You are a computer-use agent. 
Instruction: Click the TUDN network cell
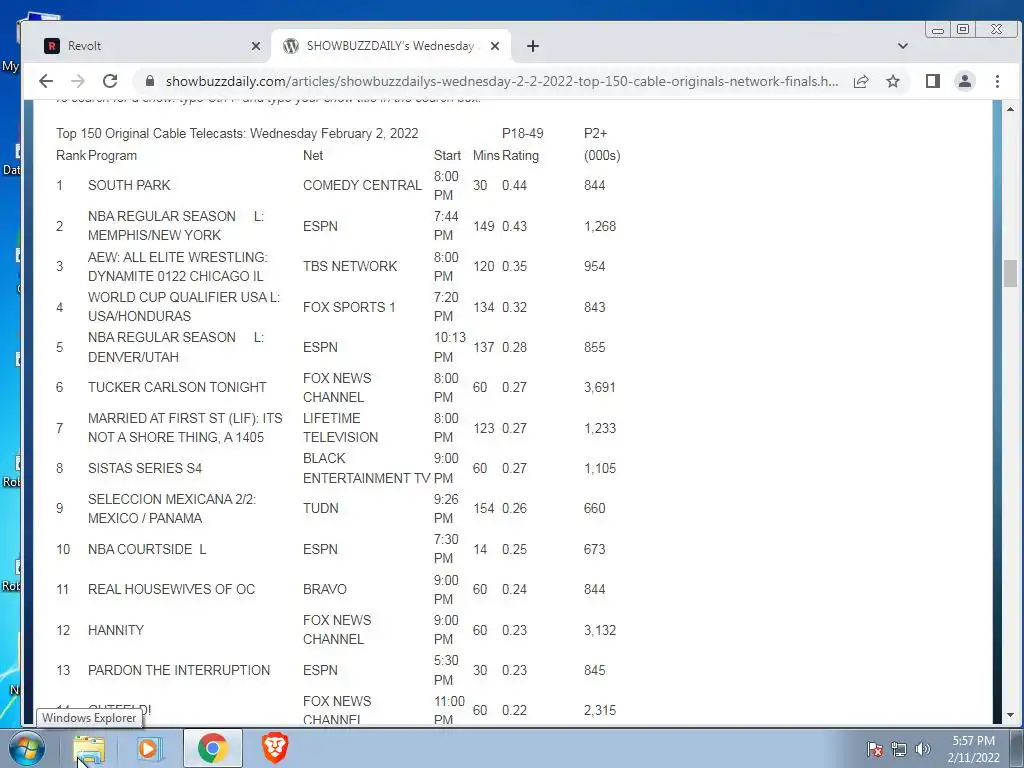321,508
